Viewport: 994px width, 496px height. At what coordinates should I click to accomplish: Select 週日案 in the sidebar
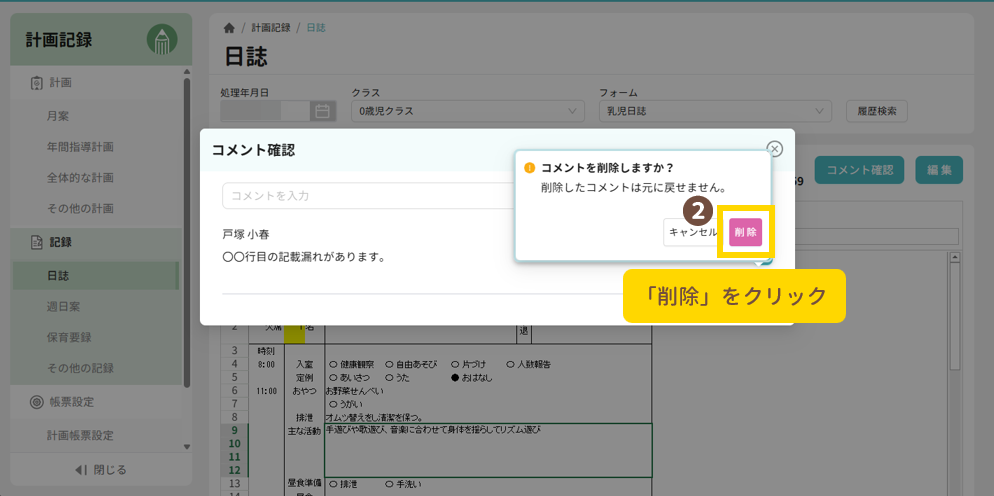pos(64,306)
